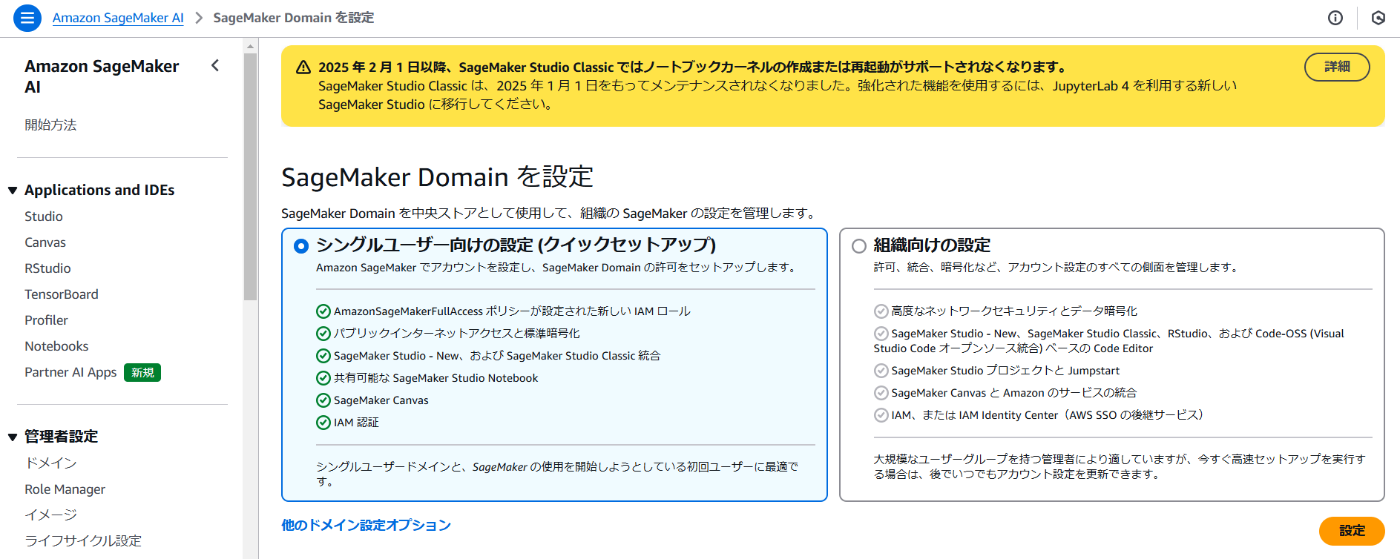Viewport: 1400px width, 559px height.
Task: Click gray check beside 高度なネットワークセキュリティ
Action: pos(881,311)
